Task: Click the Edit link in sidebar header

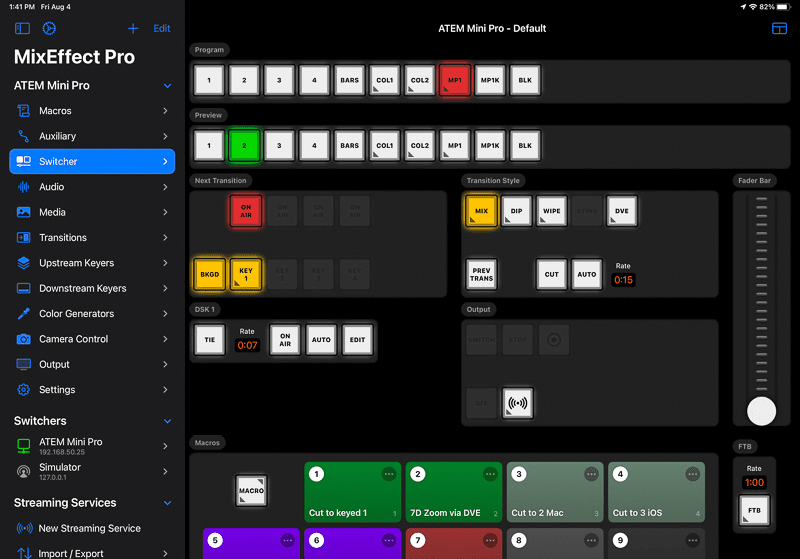Action: (162, 29)
